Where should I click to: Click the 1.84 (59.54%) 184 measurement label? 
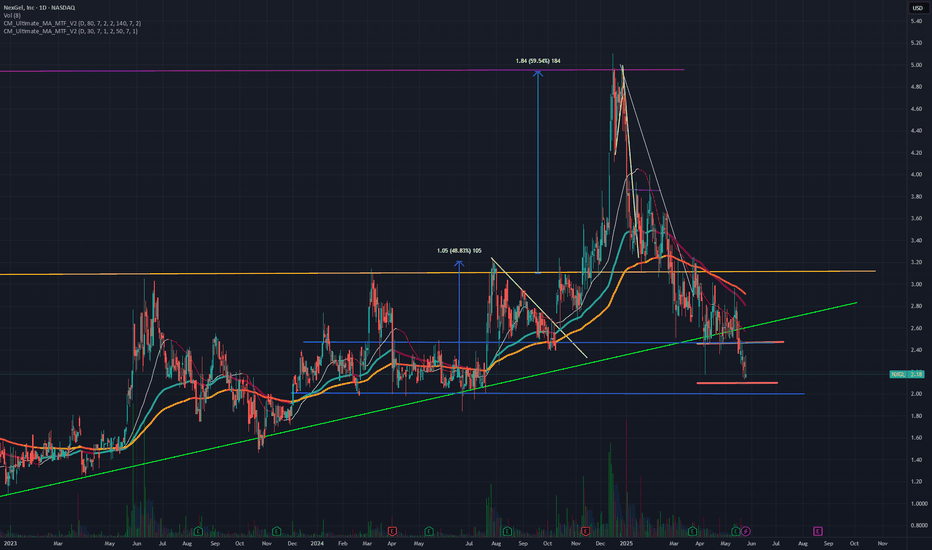[x=537, y=61]
